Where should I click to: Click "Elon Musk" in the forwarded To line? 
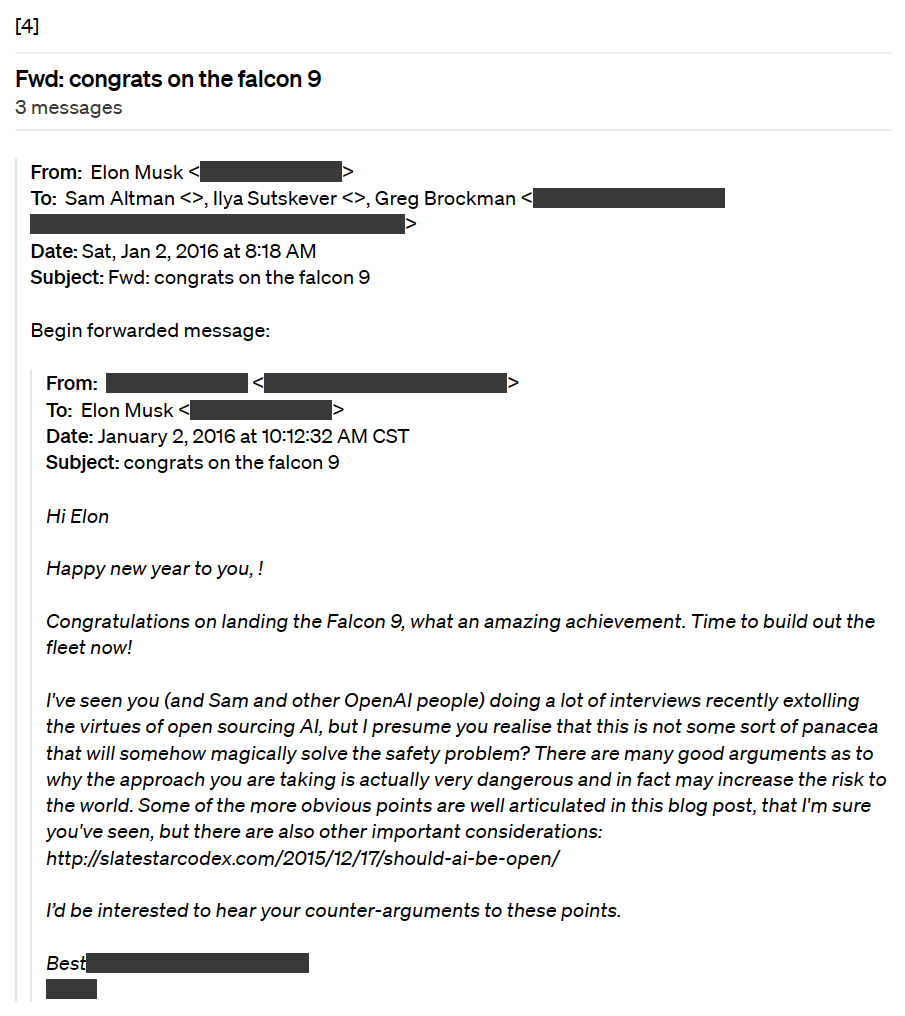point(127,409)
